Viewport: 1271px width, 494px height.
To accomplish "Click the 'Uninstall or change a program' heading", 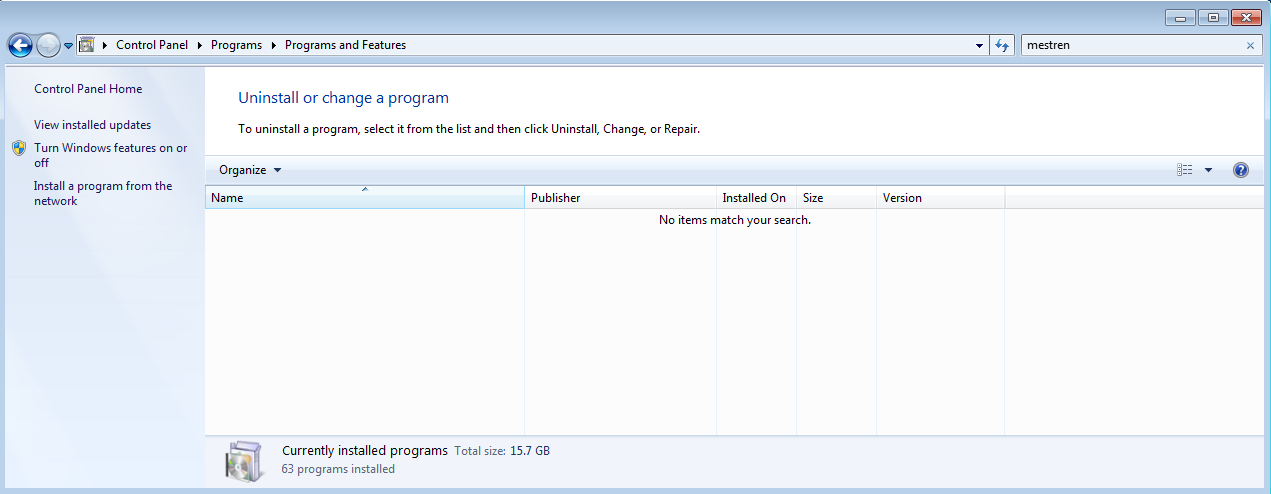I will pyautogui.click(x=343, y=98).
